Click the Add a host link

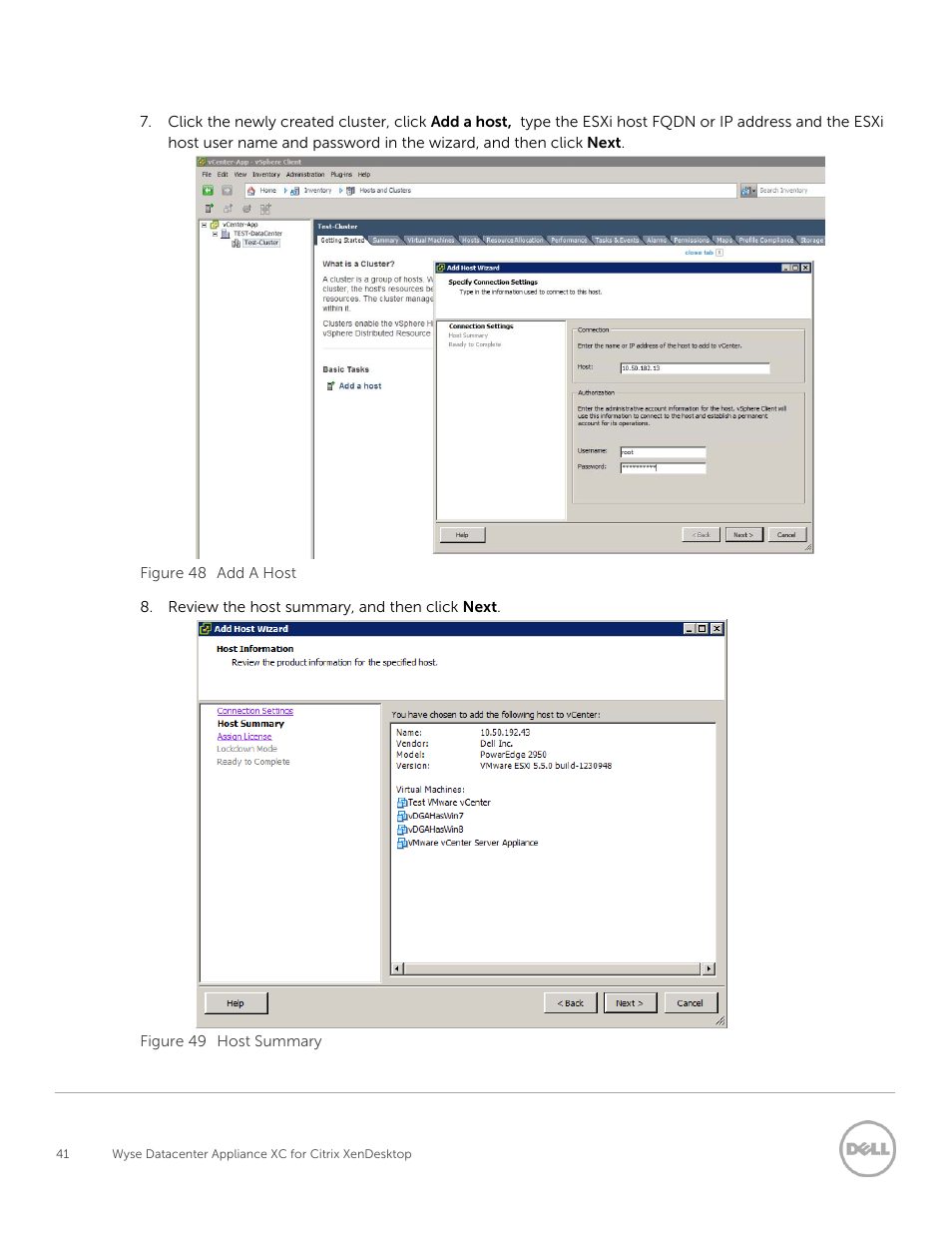click(x=360, y=386)
